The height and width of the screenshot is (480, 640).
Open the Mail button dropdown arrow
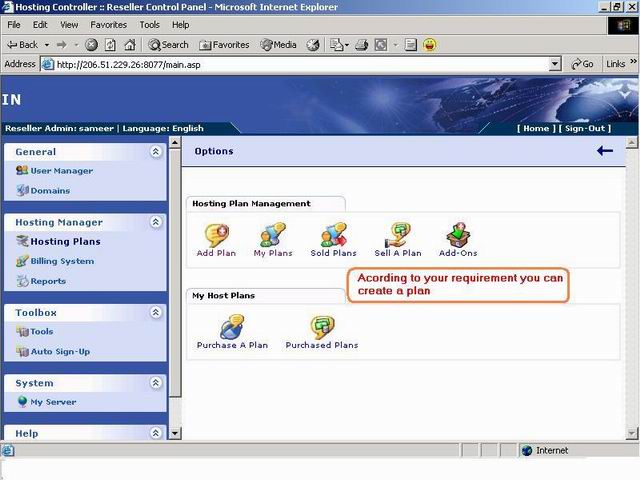[x=347, y=45]
